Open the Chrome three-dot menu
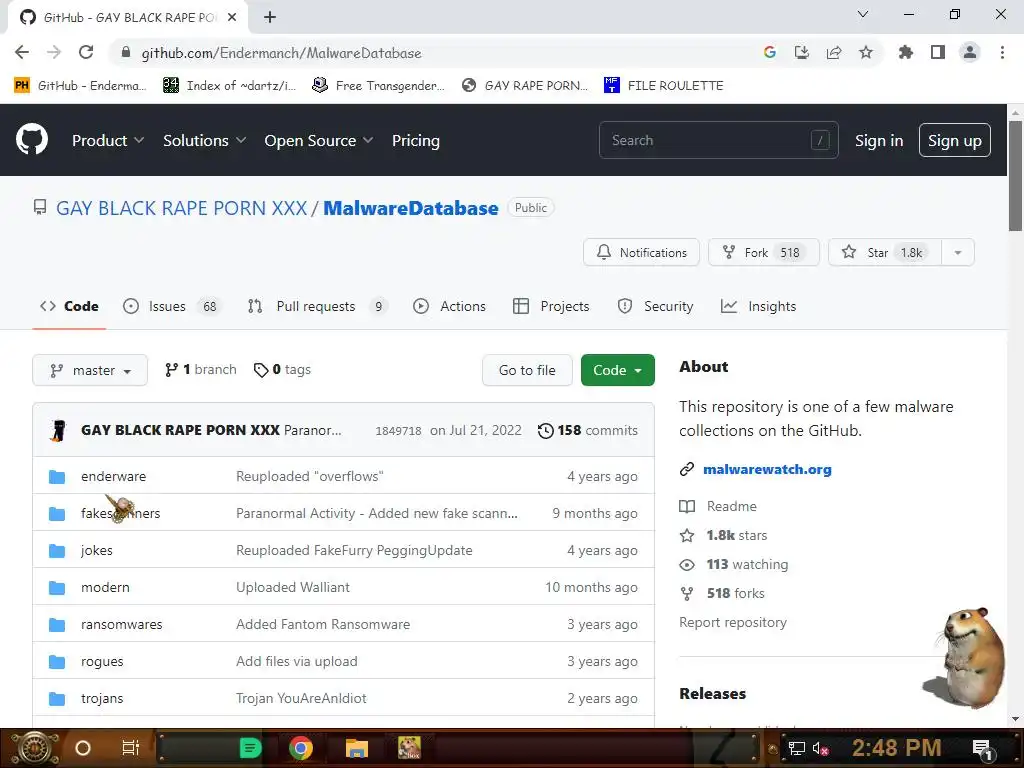 click(1002, 52)
